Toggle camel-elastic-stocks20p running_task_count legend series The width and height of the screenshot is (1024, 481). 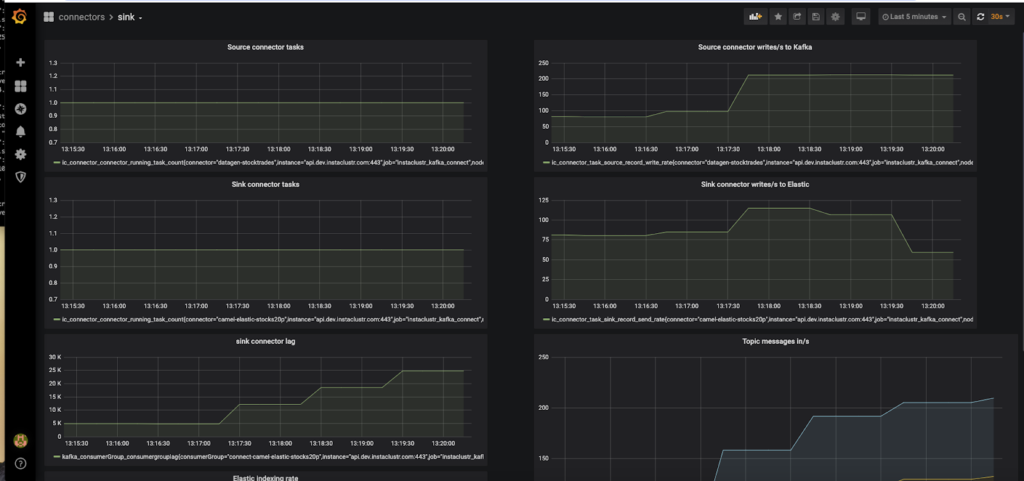[x=272, y=319]
